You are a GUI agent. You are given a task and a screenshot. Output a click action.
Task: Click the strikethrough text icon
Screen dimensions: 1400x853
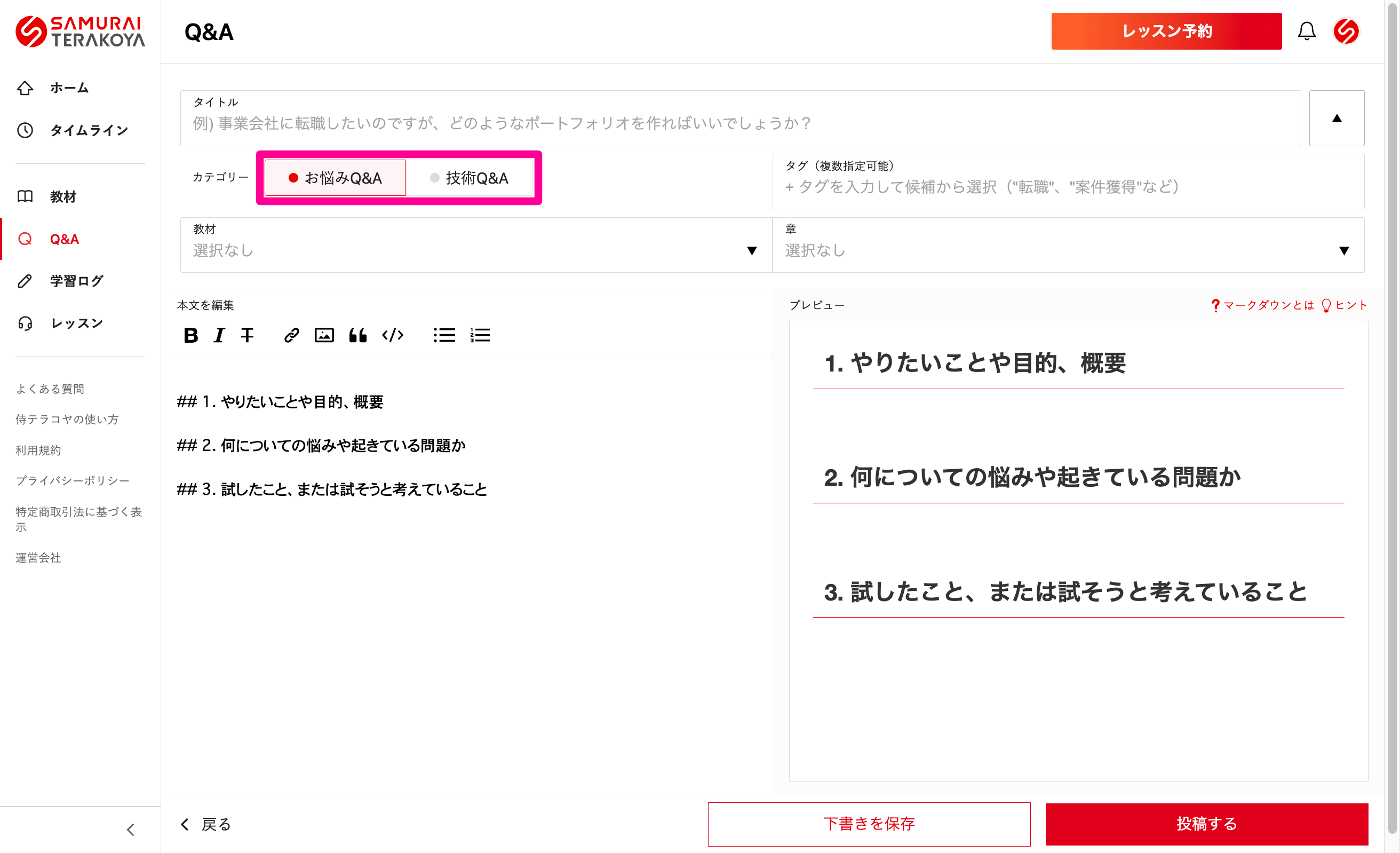tap(247, 335)
